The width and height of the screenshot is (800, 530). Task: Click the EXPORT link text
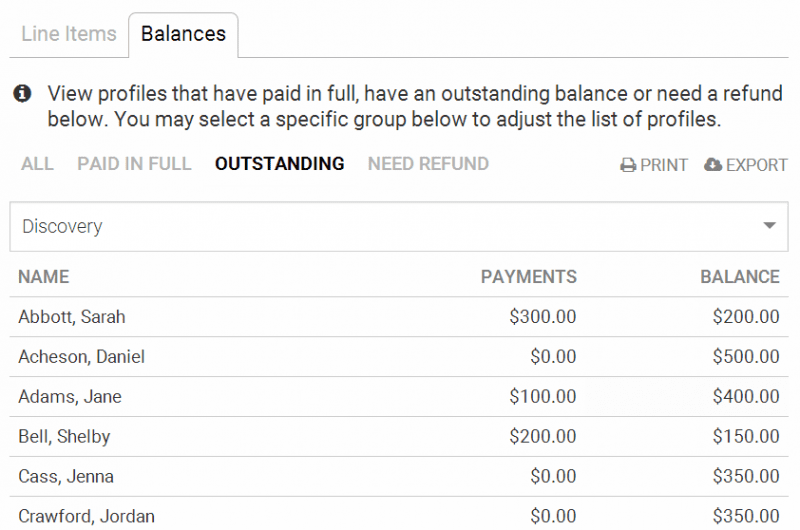pyautogui.click(x=756, y=166)
